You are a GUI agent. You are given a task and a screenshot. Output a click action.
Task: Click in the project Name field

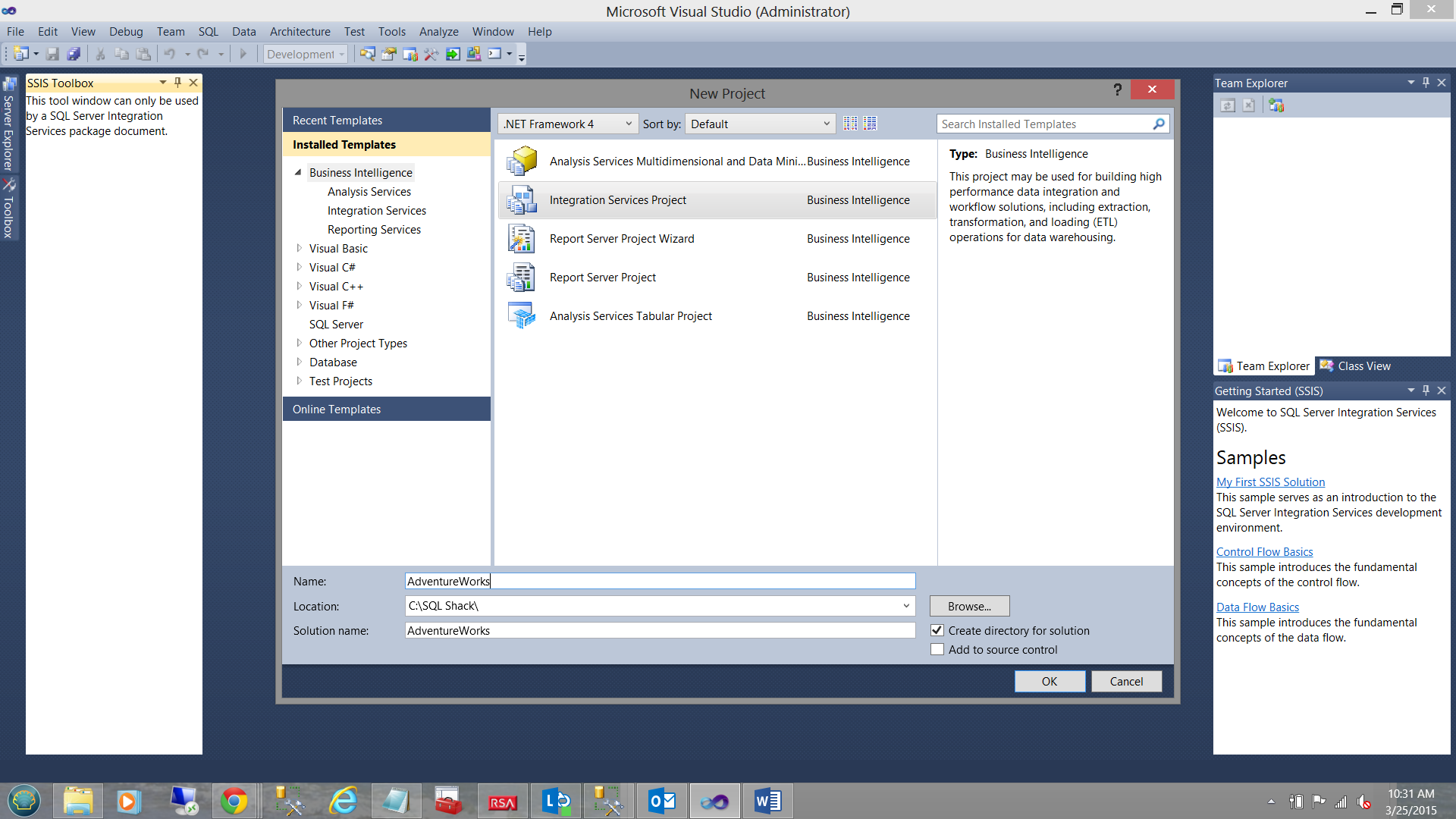pyautogui.click(x=660, y=582)
